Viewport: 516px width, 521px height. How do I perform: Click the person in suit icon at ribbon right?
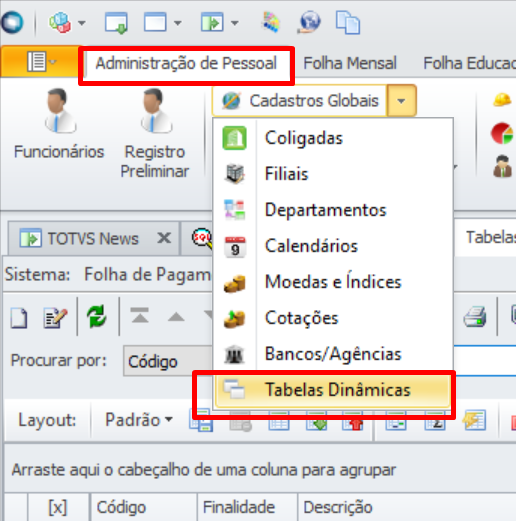[x=503, y=166]
